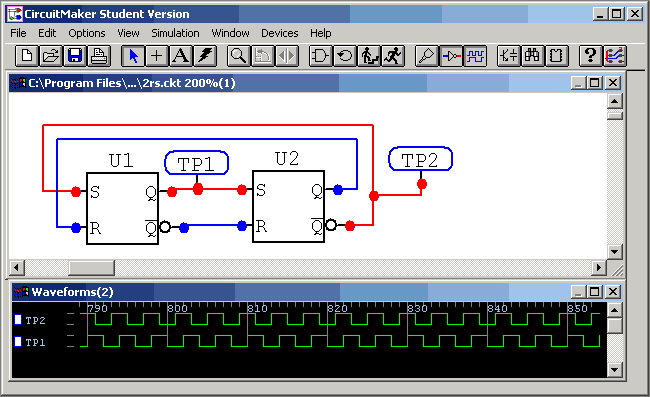
Task: Click the Help question mark icon
Action: (590, 56)
